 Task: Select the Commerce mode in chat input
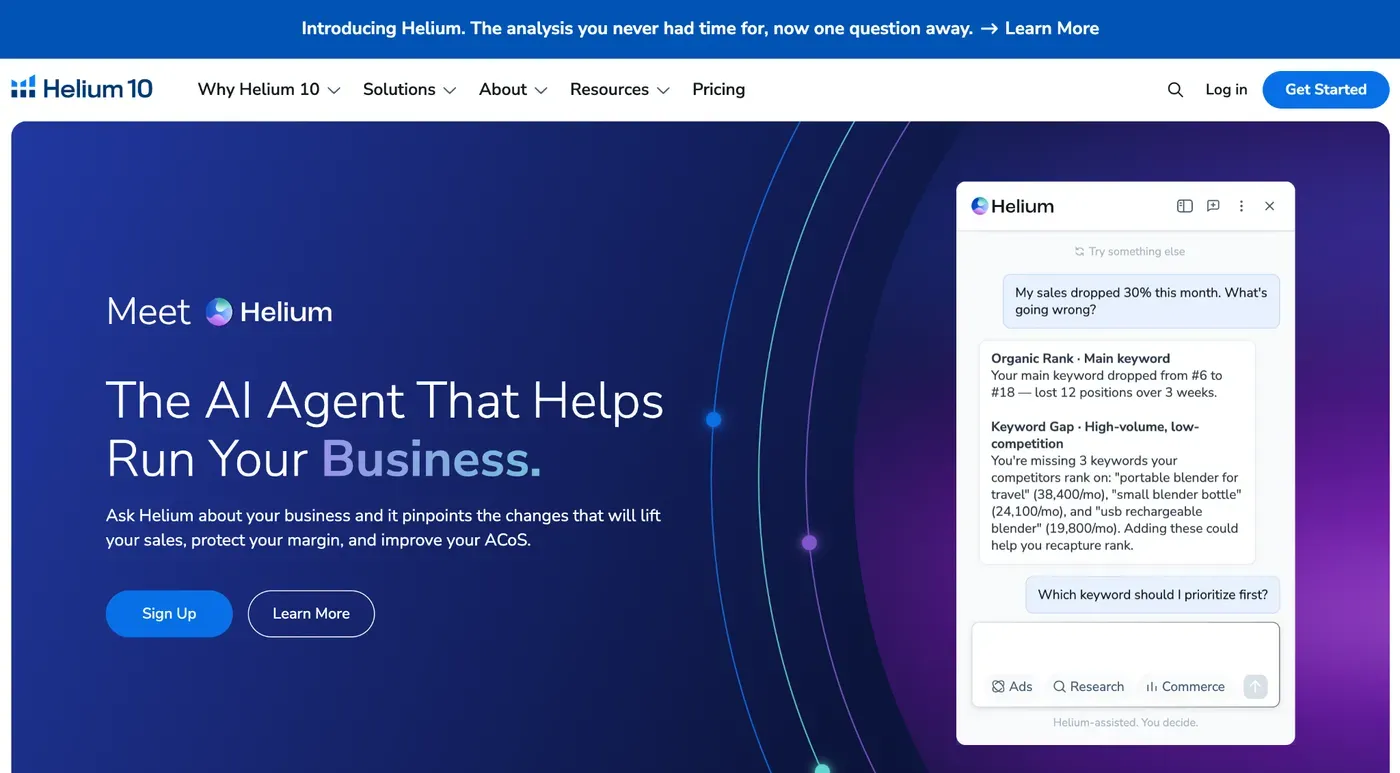(1185, 687)
